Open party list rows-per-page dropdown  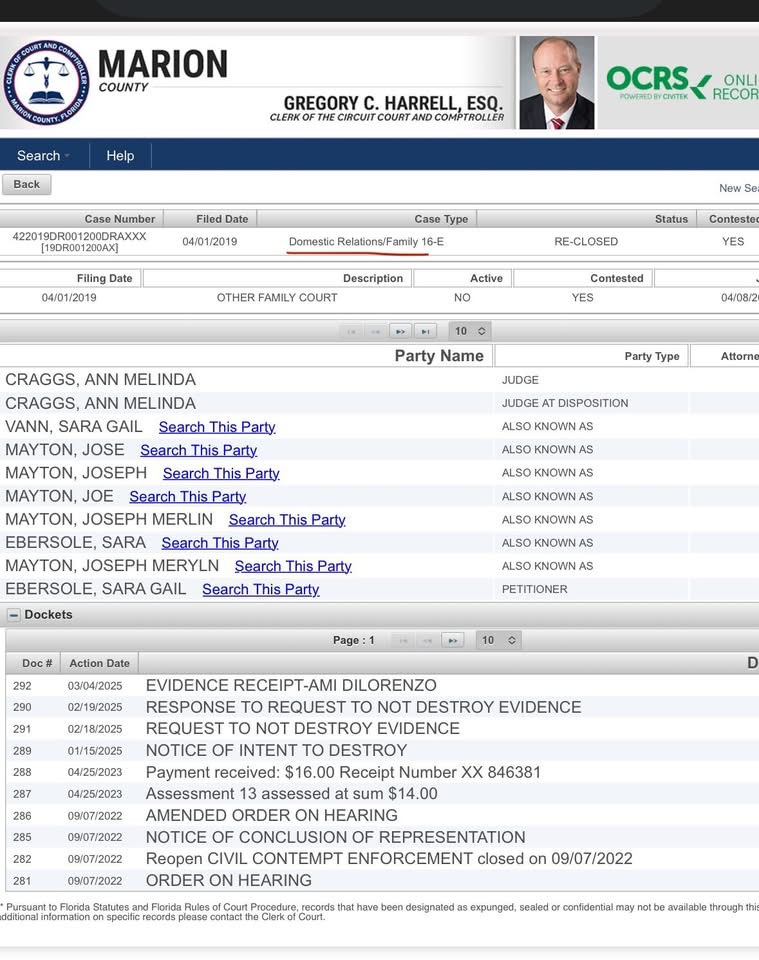click(469, 331)
